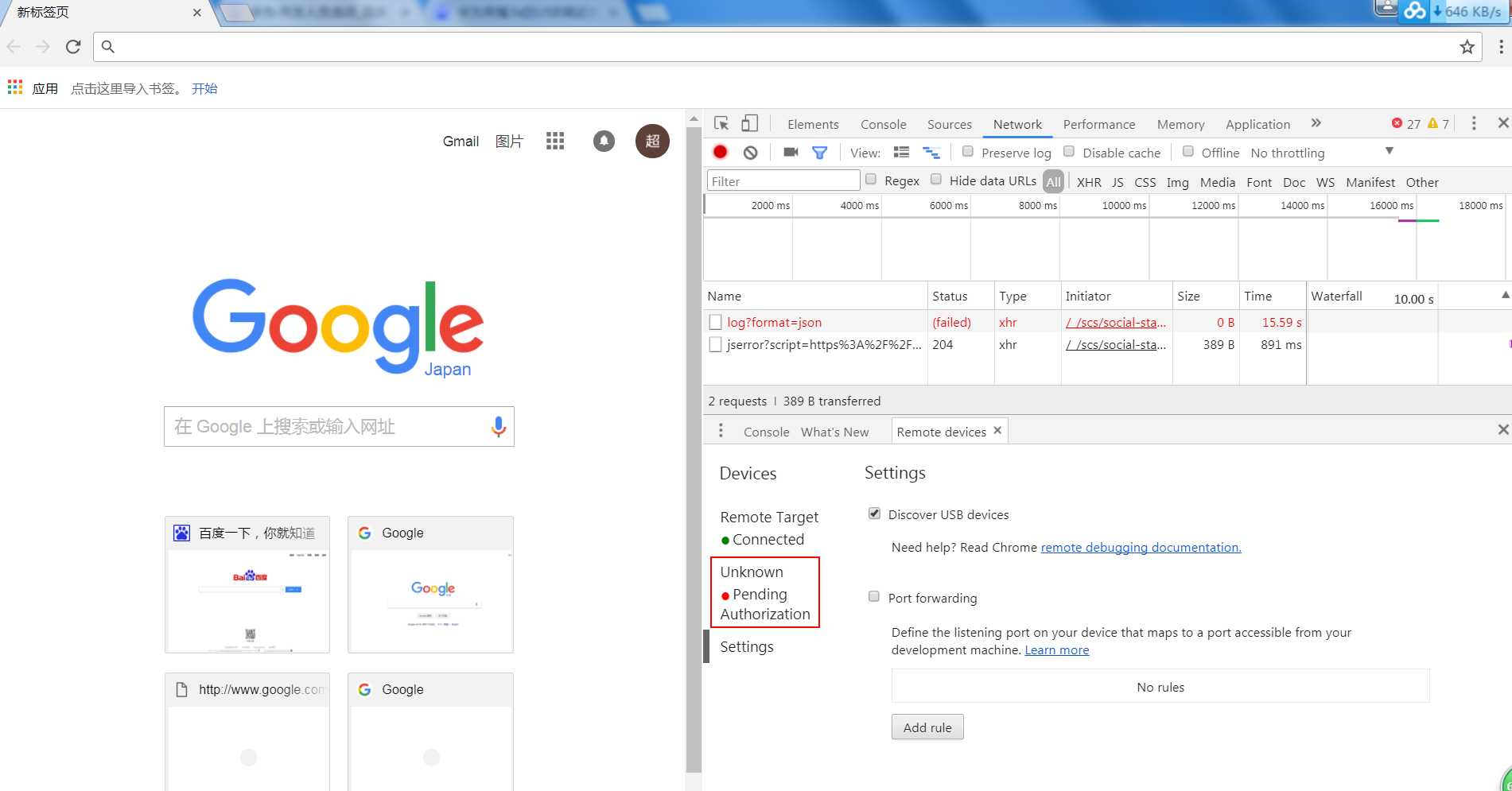The width and height of the screenshot is (1512, 791).
Task: Open the No throttling dropdown
Action: coord(1322,153)
